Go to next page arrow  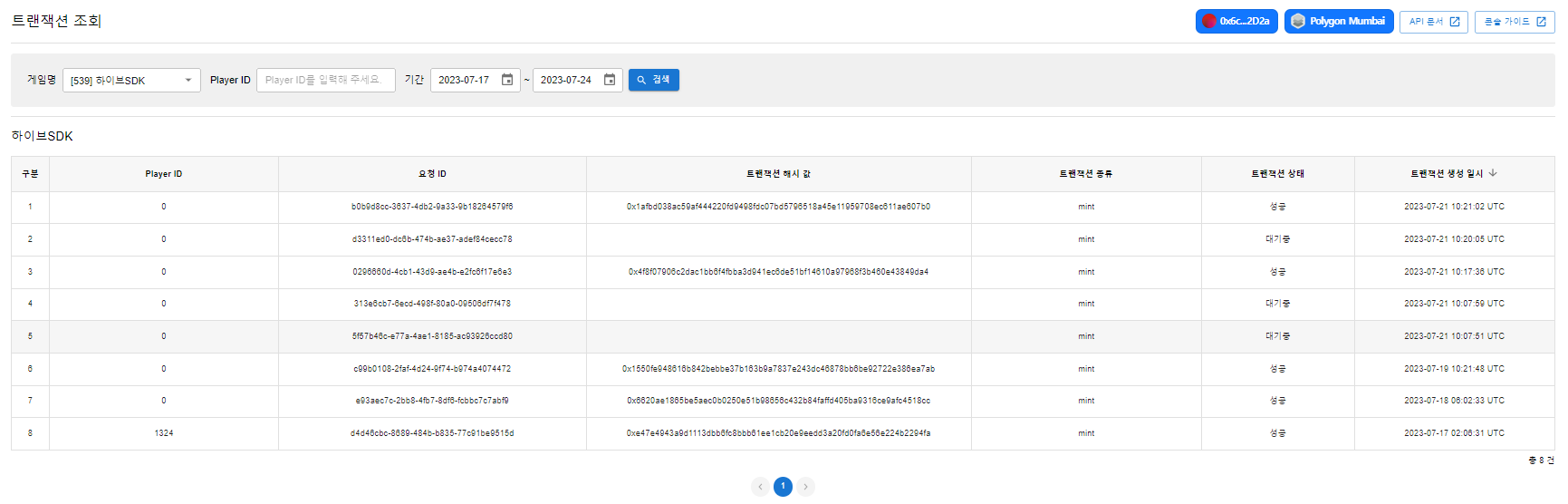click(805, 487)
